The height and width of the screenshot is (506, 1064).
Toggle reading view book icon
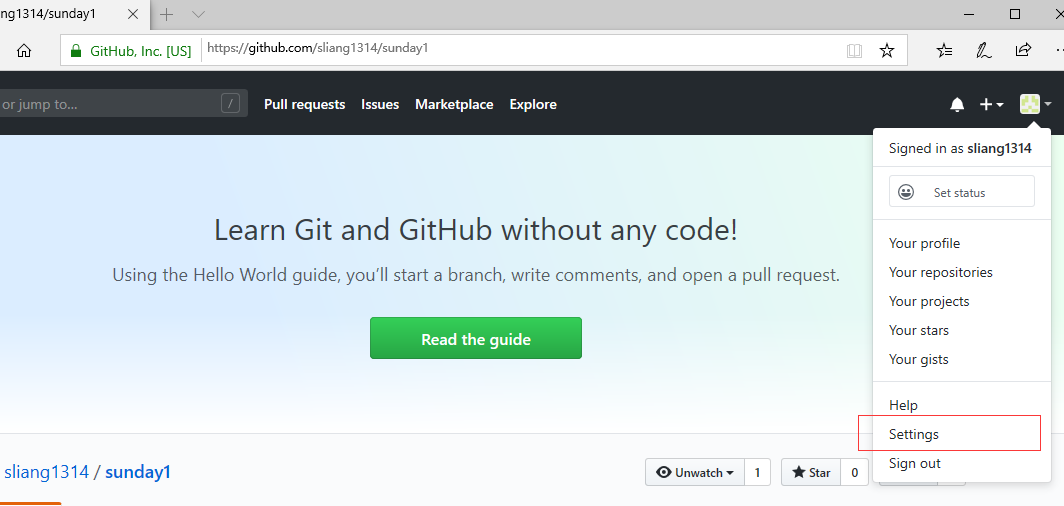pyautogui.click(x=854, y=51)
